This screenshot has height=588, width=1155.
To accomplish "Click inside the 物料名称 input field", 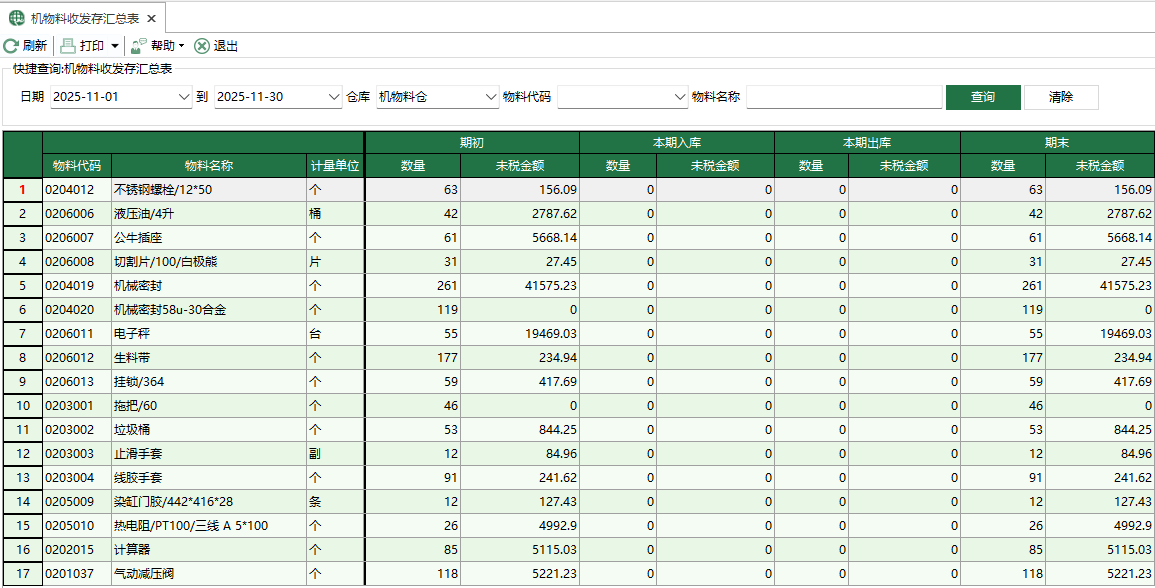I will (x=843, y=97).
